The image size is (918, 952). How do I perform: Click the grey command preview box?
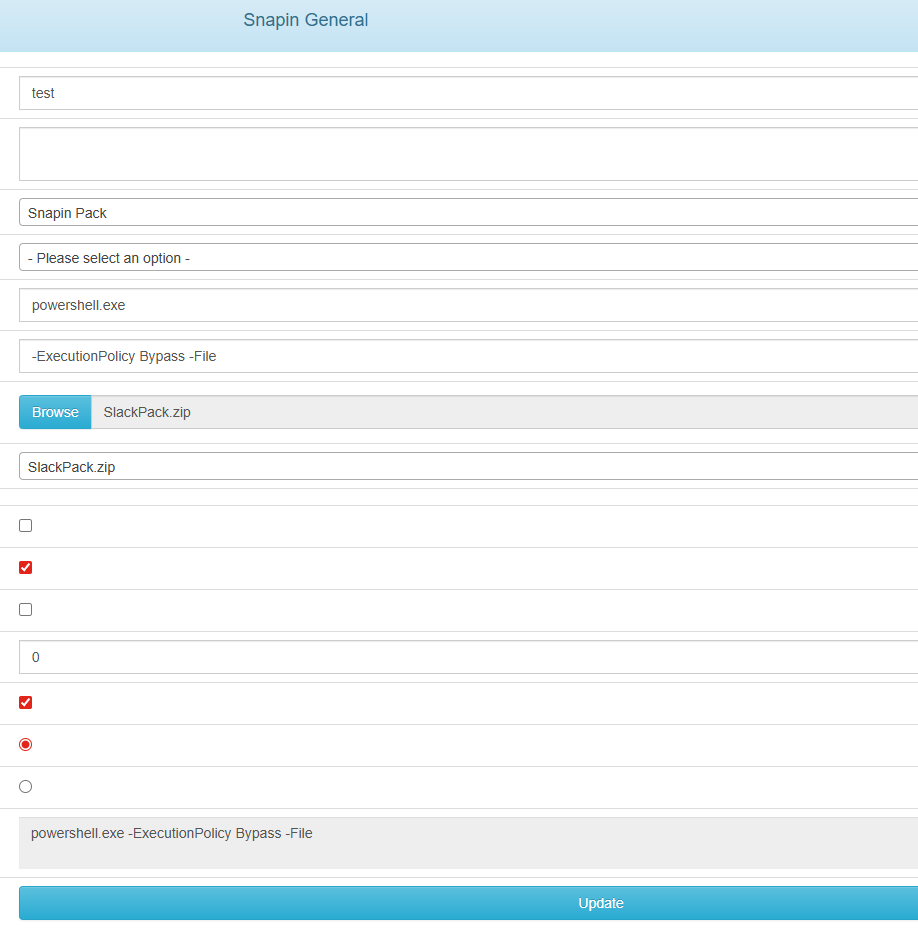[x=468, y=843]
